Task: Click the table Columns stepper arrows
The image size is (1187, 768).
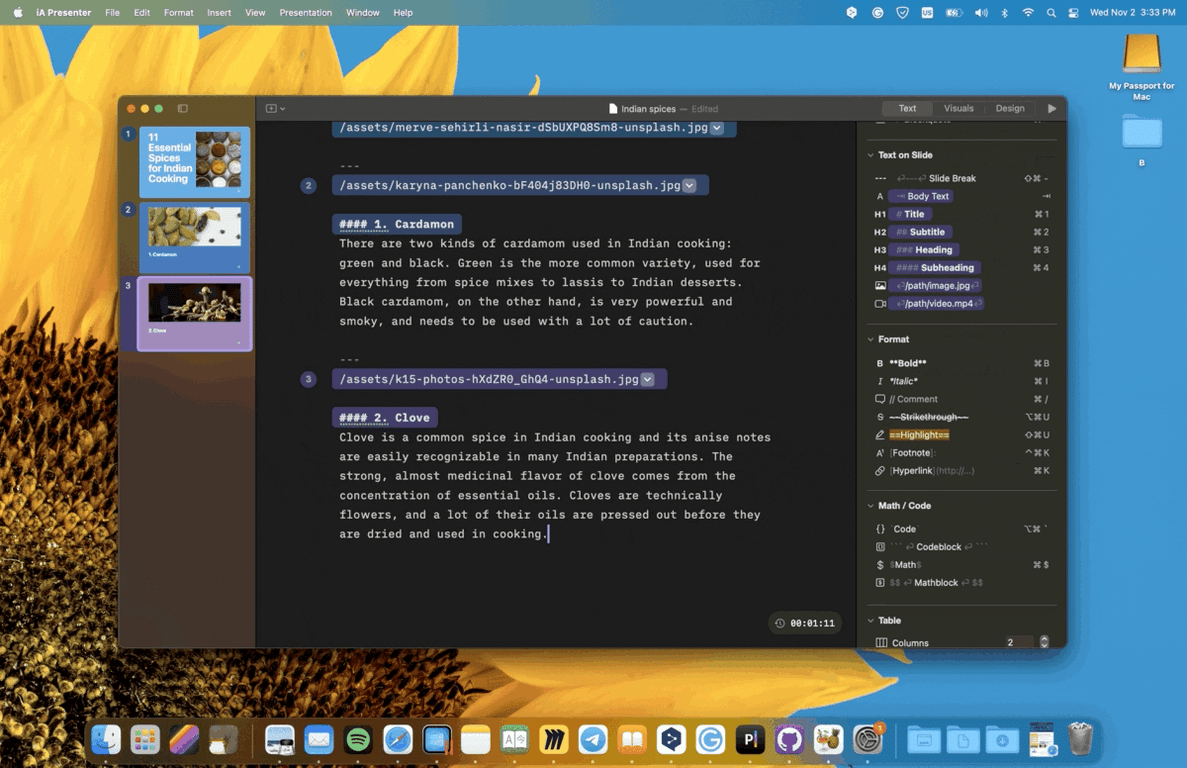Action: click(1044, 642)
